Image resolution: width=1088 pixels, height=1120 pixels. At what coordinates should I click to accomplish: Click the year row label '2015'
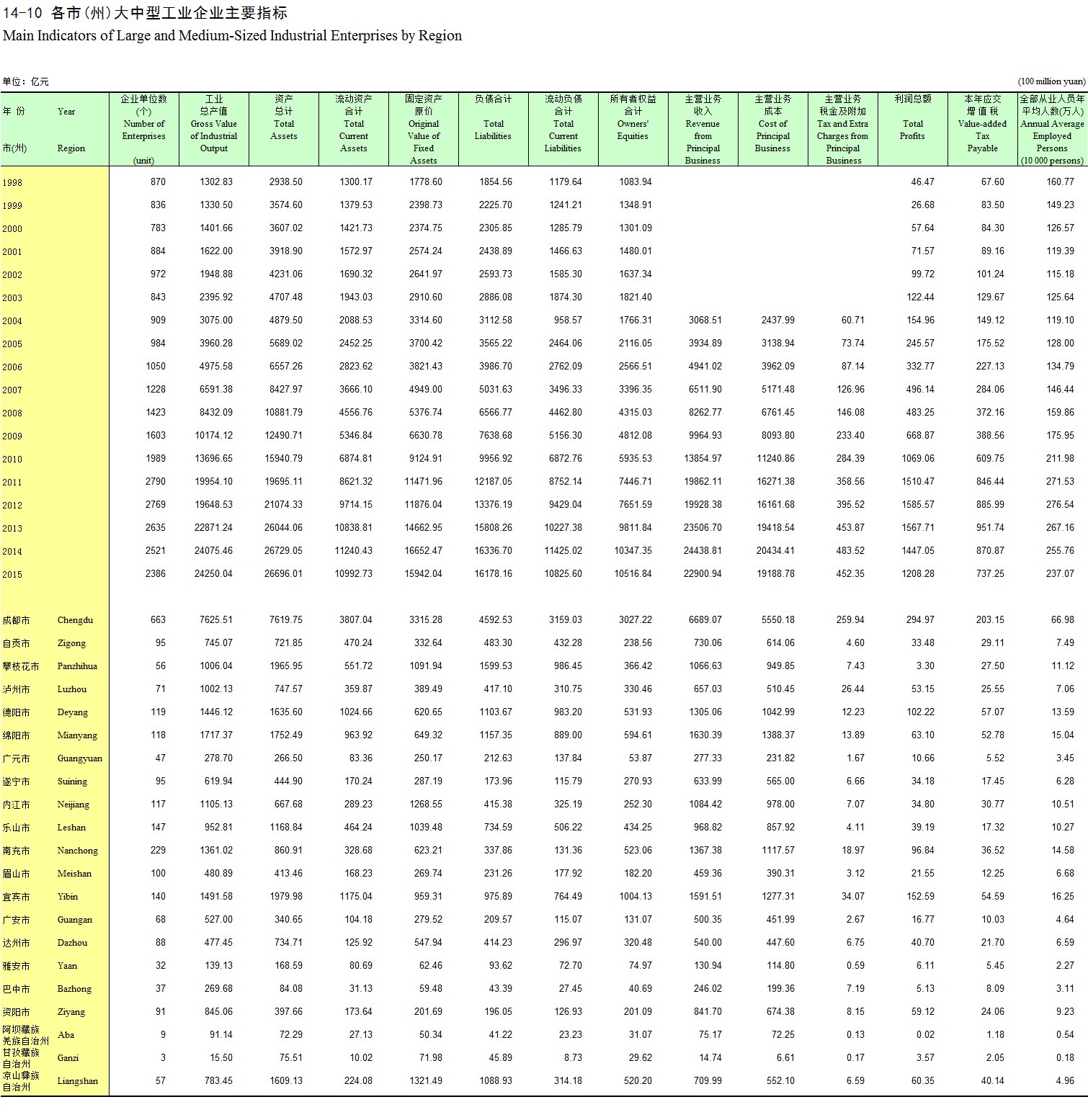coord(12,575)
